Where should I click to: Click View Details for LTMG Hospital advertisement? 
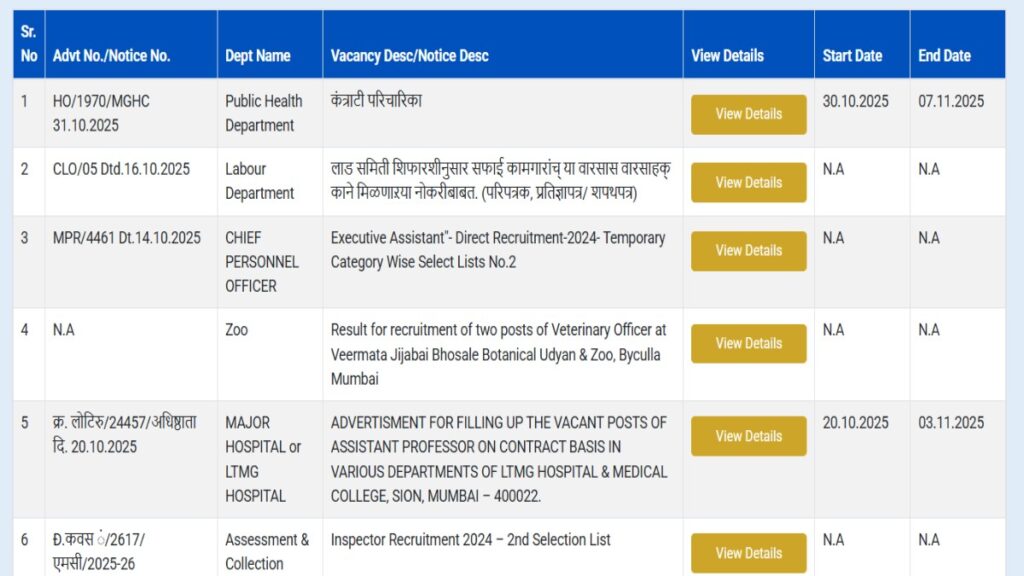[748, 436]
